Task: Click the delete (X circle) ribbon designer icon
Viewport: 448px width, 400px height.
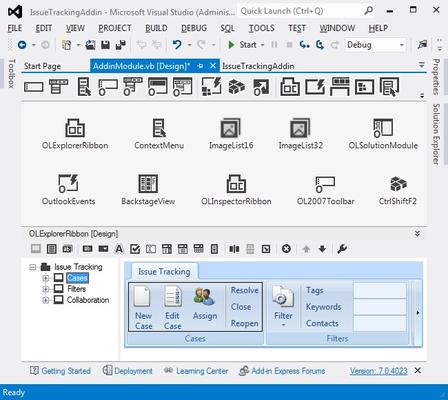Action: 286,249
